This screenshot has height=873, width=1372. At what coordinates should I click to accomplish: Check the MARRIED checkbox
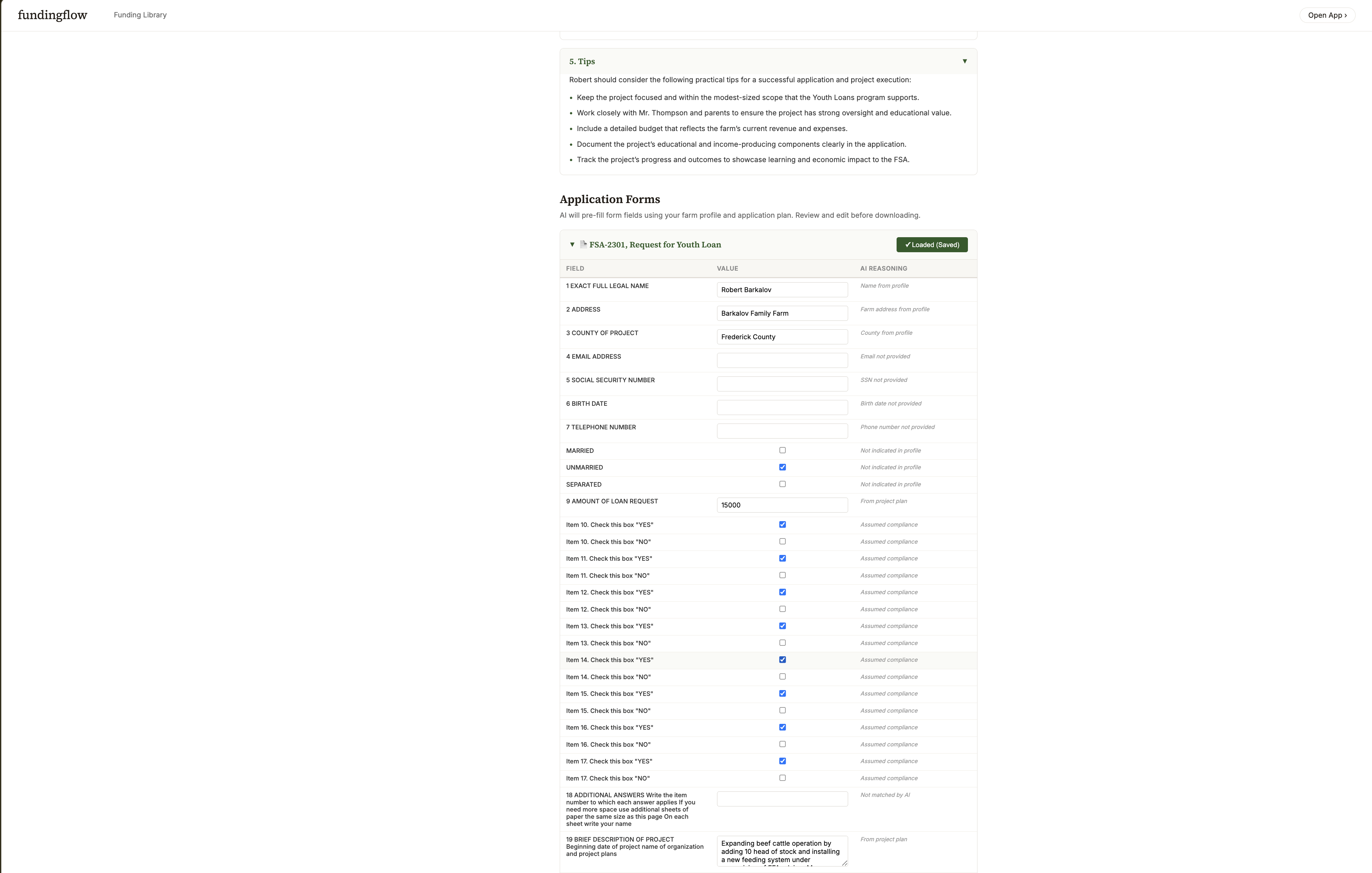pos(782,450)
